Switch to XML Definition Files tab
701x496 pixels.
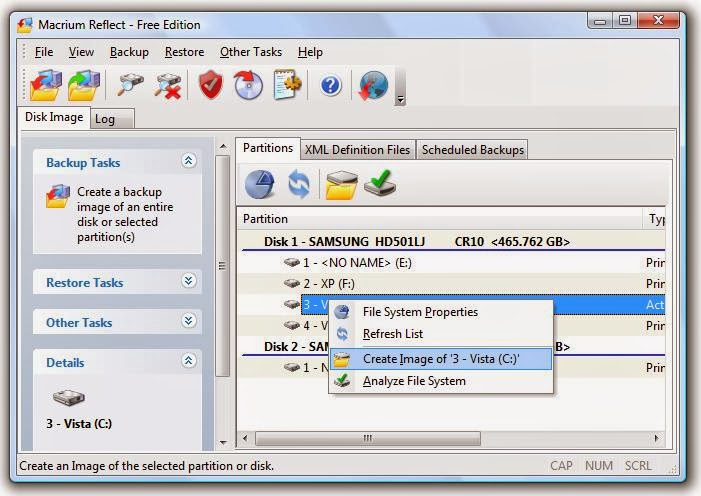tap(358, 150)
